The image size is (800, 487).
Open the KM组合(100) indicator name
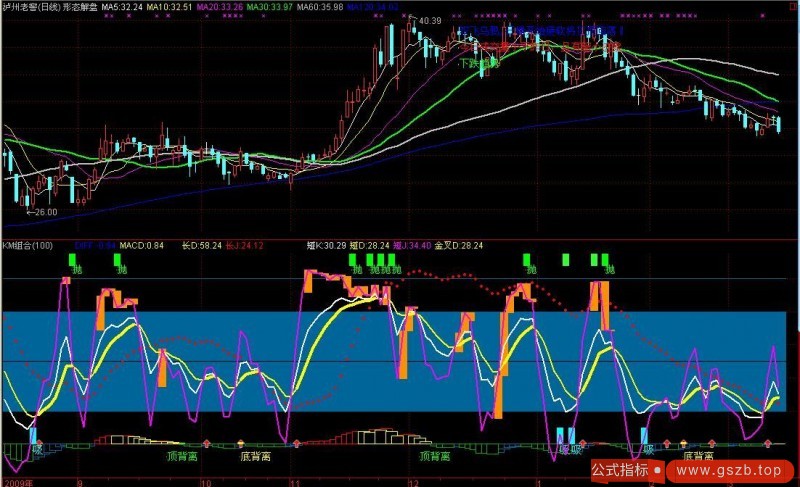pyautogui.click(x=29, y=245)
